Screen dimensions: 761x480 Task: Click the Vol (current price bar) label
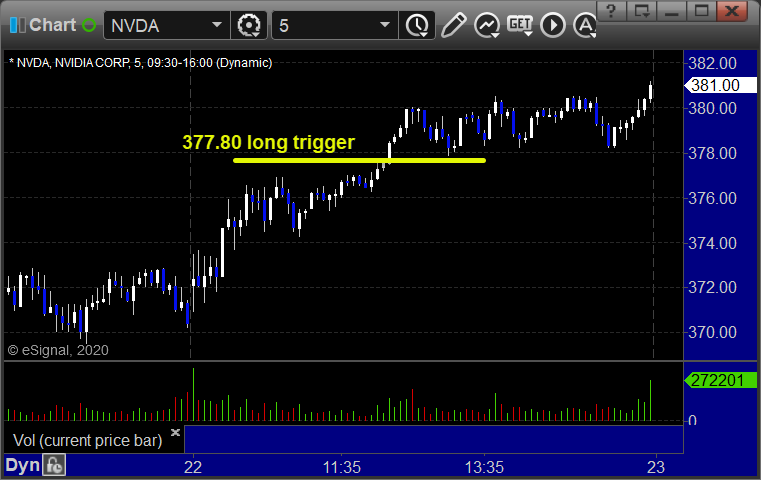[x=87, y=440]
